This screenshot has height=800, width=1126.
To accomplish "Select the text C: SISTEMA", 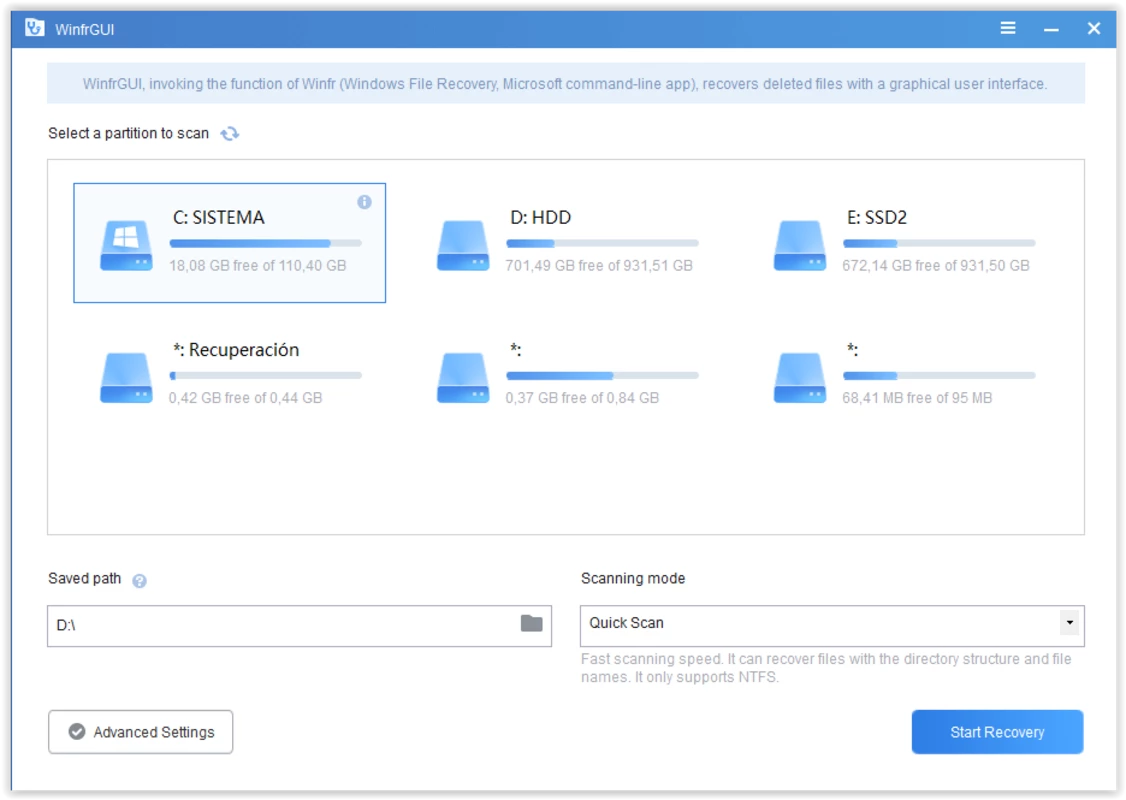I will (218, 217).
